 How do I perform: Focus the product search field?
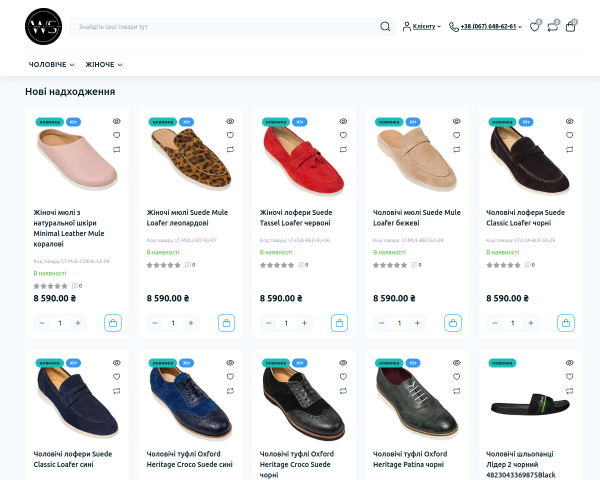tap(224, 26)
